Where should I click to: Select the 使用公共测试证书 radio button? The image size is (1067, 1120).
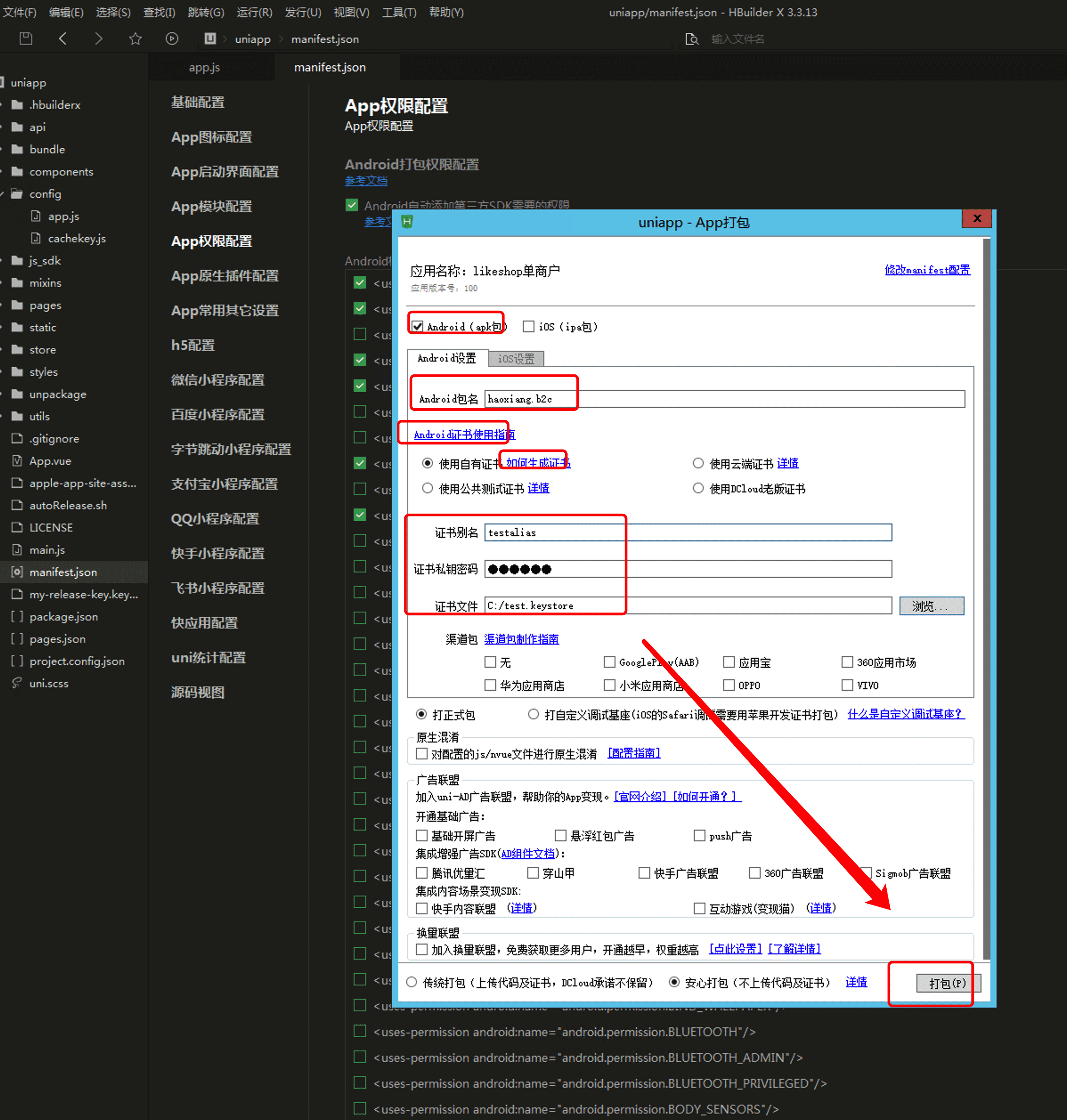pyautogui.click(x=428, y=488)
